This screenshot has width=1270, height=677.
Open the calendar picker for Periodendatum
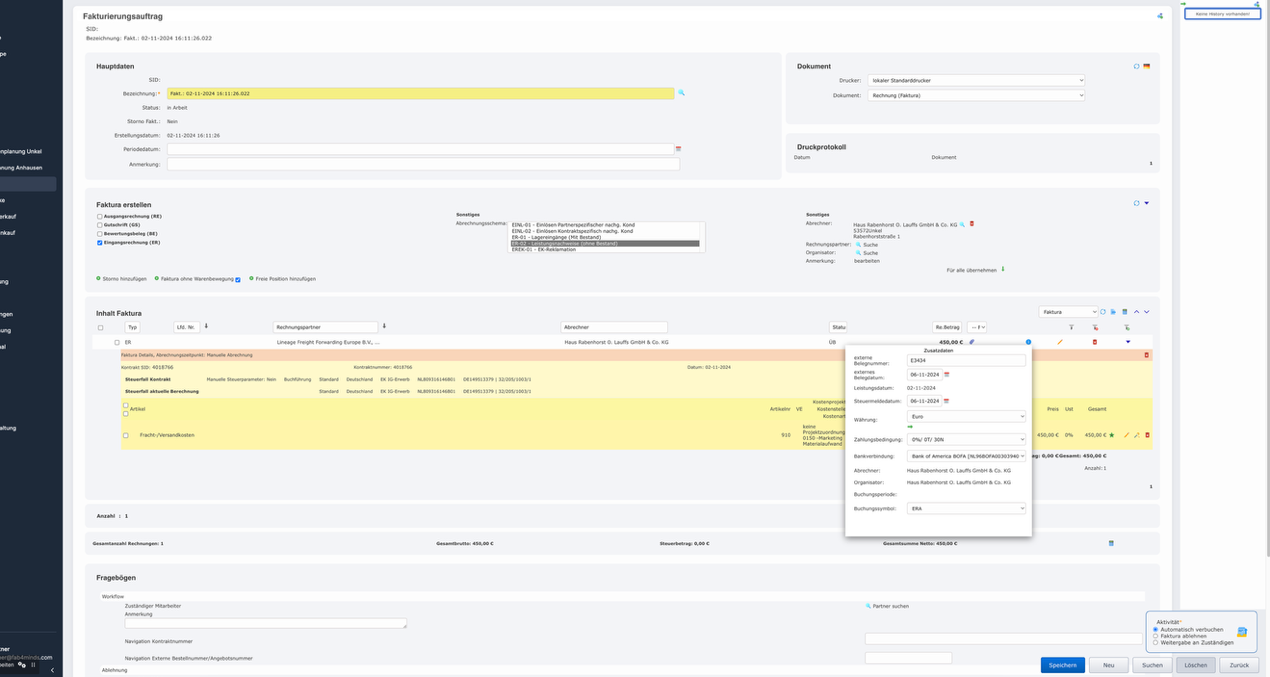coord(679,148)
